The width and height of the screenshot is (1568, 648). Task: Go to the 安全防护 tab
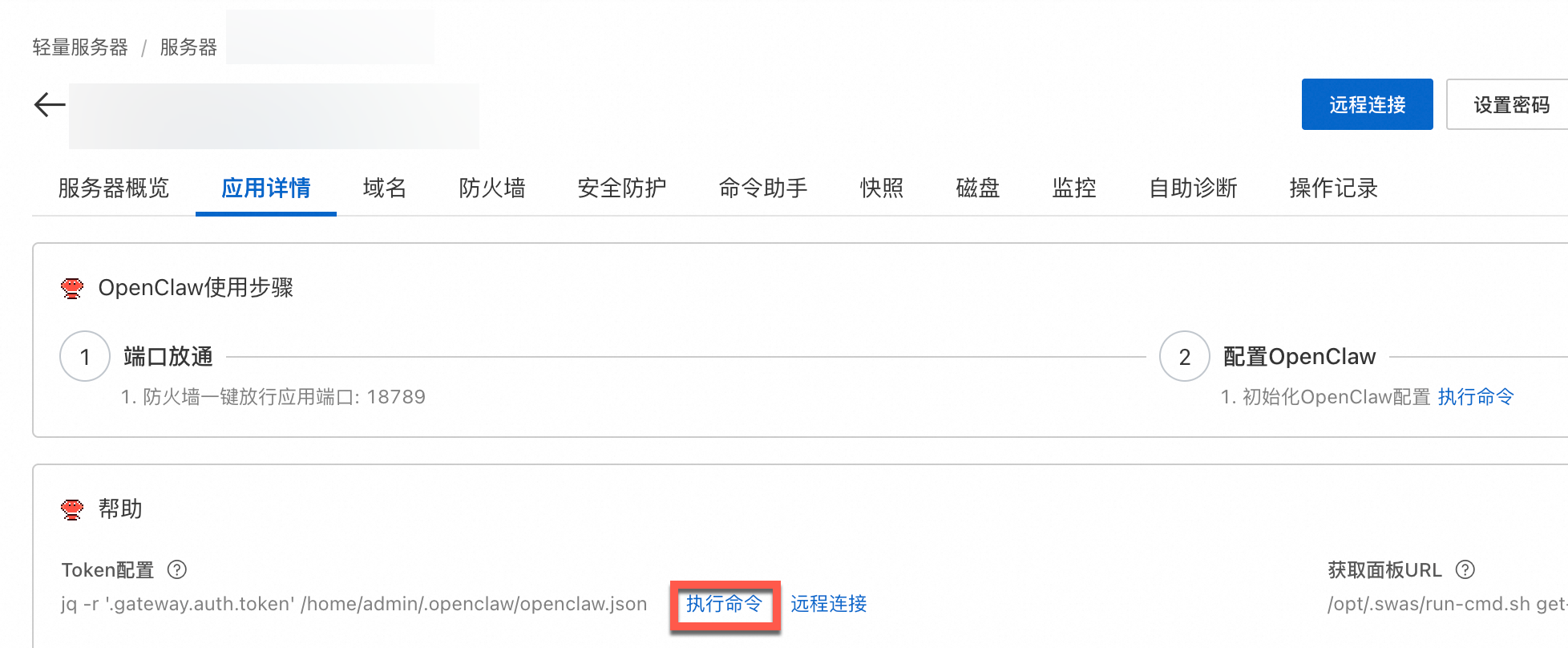[x=622, y=188]
